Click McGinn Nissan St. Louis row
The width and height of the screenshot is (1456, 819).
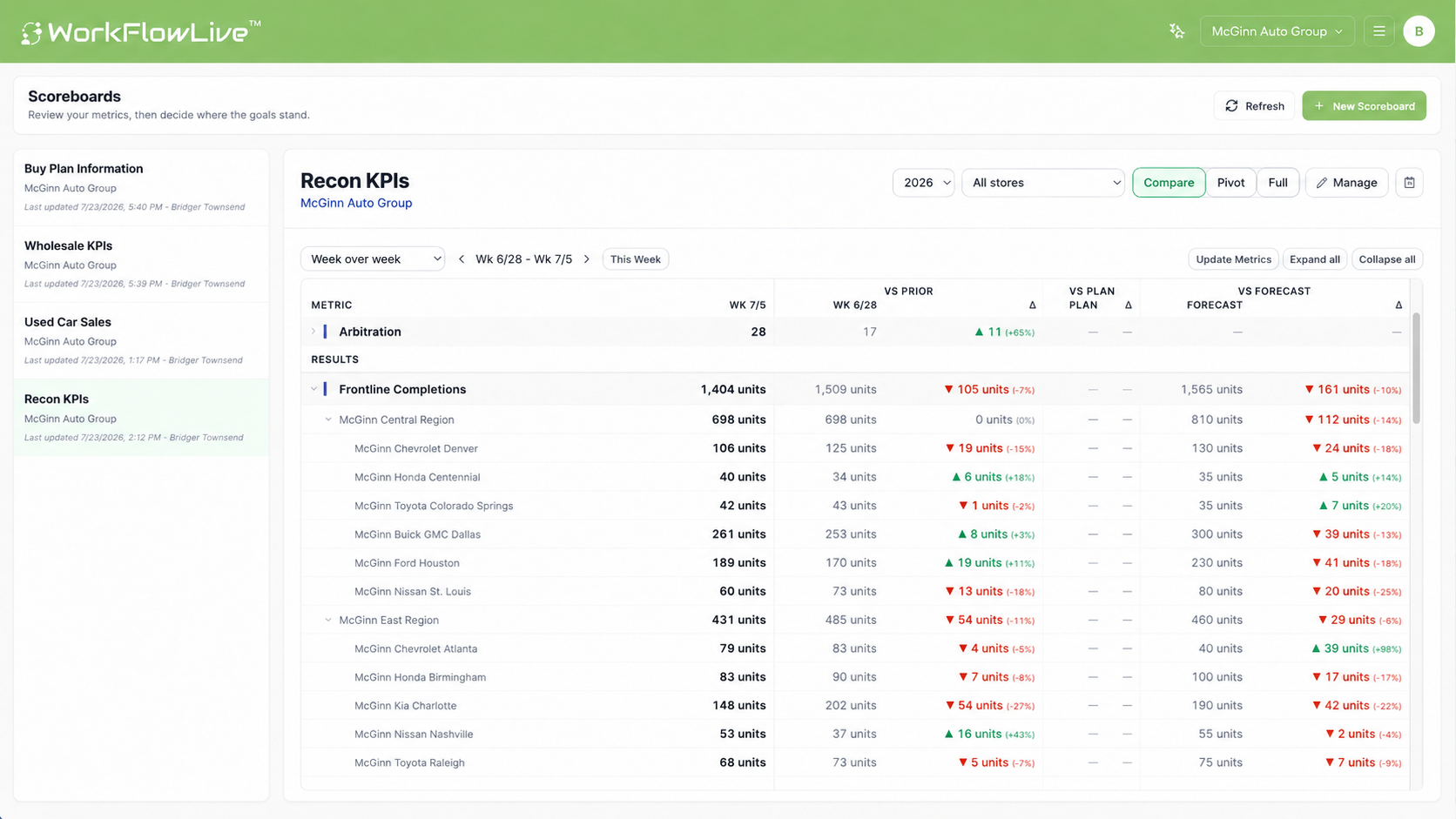[855, 591]
